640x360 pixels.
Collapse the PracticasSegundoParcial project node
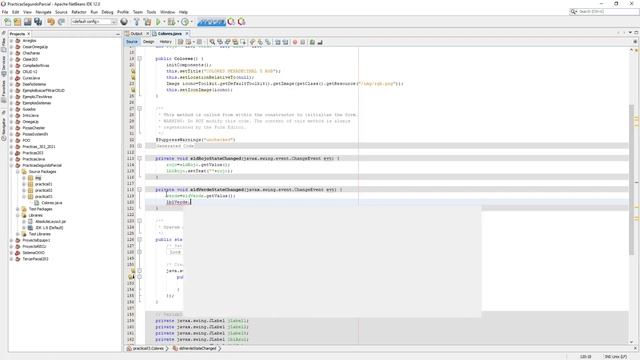(x=11, y=165)
